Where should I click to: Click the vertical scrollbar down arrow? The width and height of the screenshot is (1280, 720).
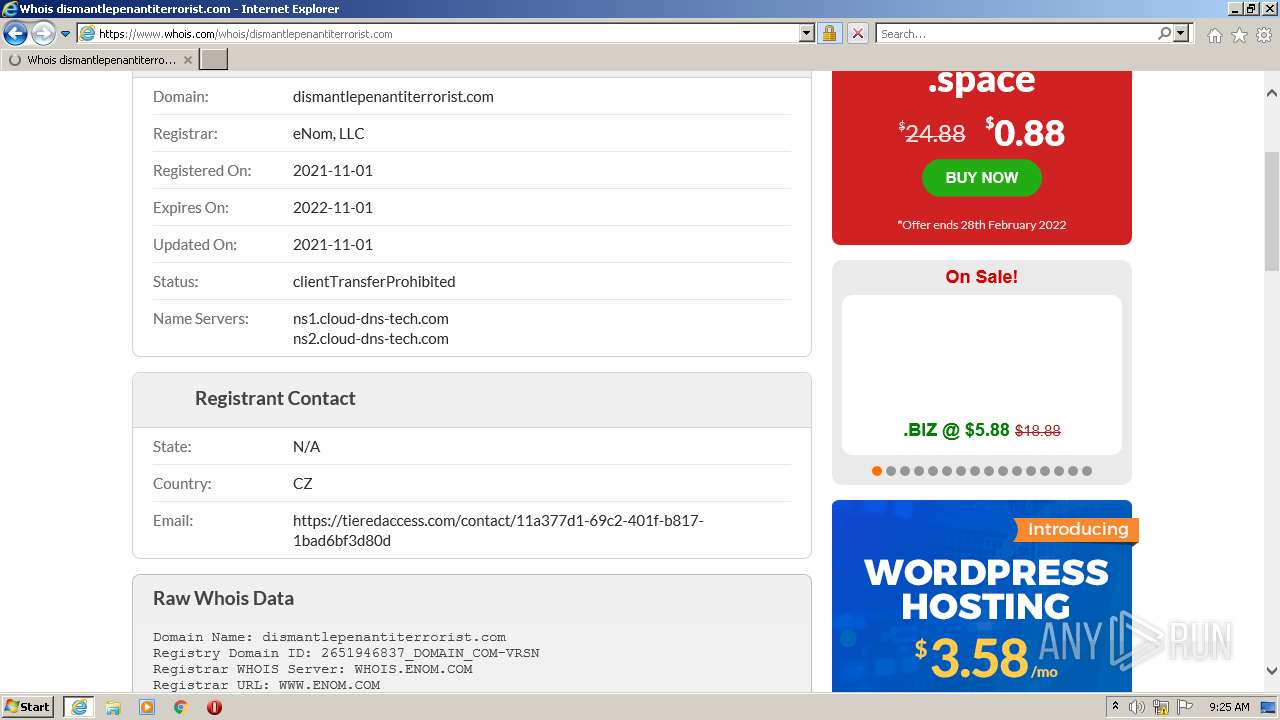[1272, 671]
